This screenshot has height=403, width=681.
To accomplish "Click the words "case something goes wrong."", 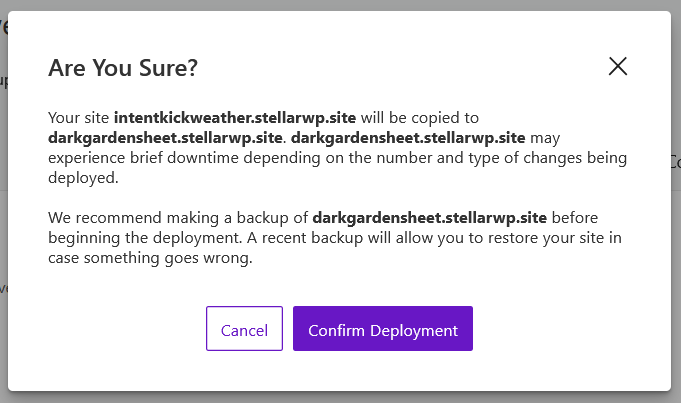I will tap(150, 256).
